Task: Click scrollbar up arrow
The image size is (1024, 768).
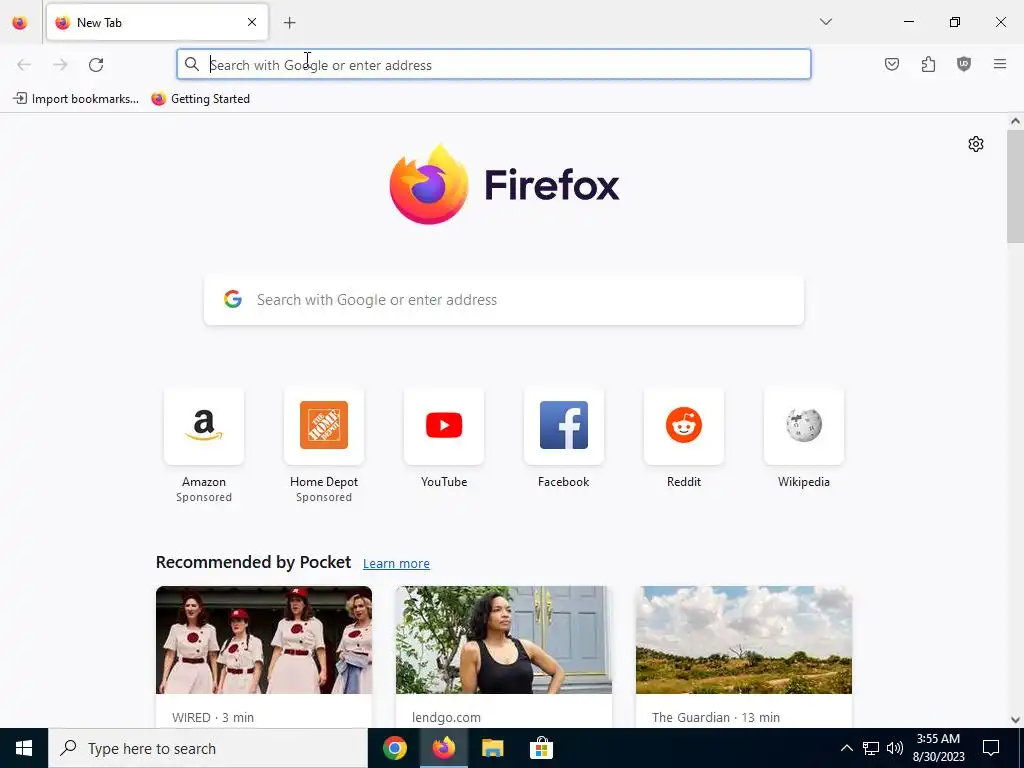Action: coord(1015,121)
